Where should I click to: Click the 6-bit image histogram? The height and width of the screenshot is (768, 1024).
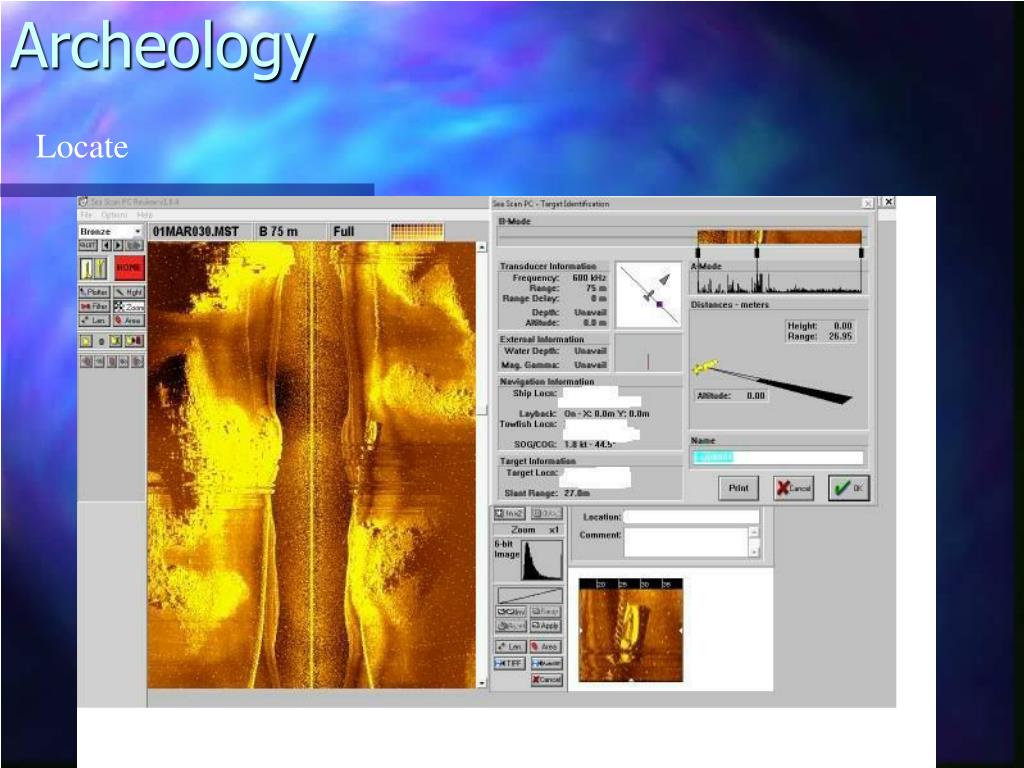tap(542, 560)
